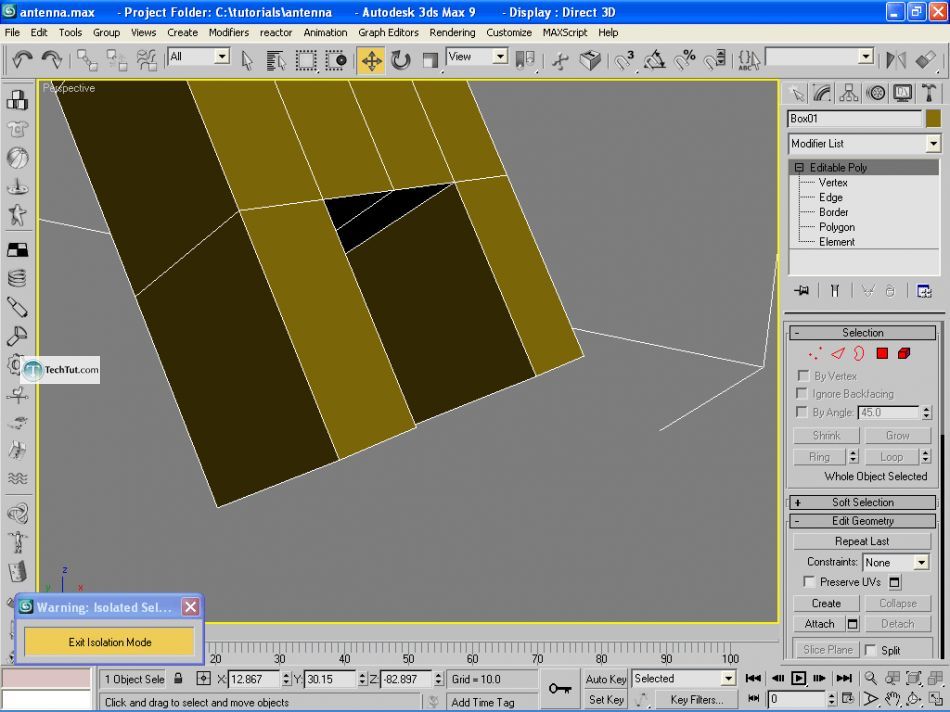
Task: Switch to the Utilities hammer panel
Action: click(x=929, y=93)
